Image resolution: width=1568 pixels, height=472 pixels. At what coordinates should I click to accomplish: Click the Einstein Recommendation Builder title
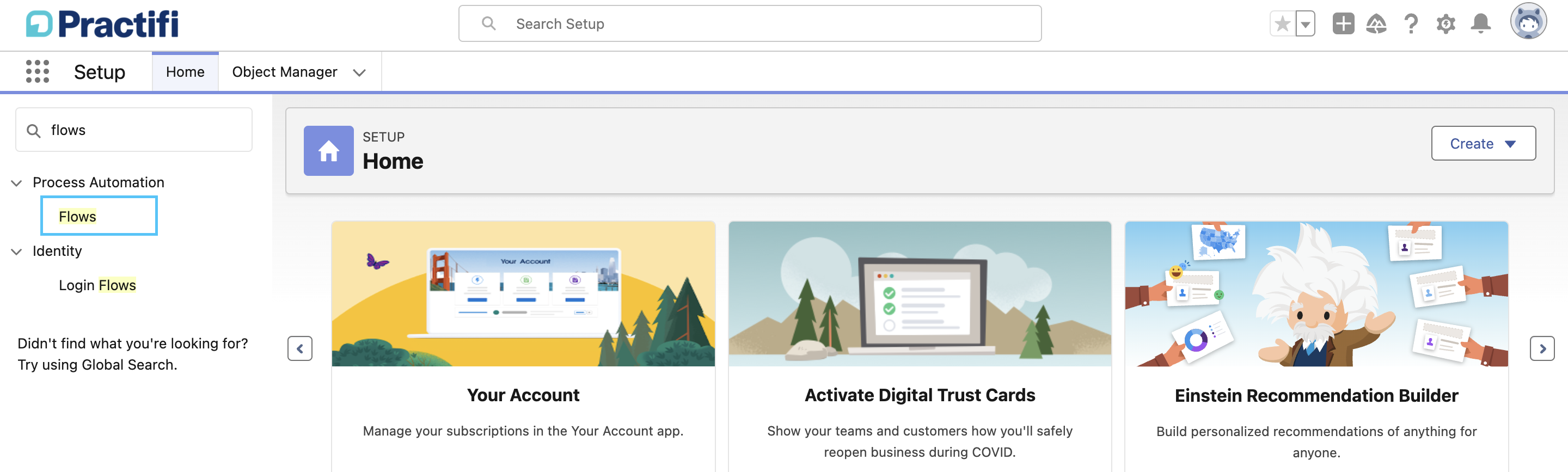[1316, 396]
